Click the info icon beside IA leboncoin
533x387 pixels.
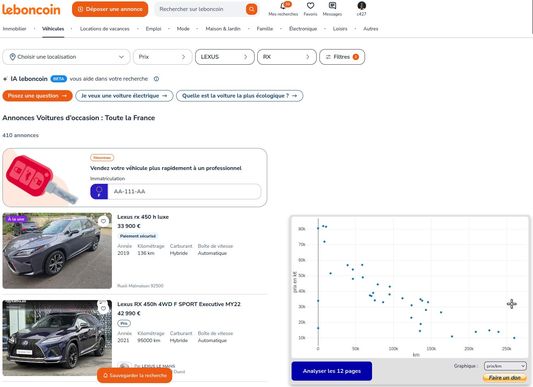156,79
